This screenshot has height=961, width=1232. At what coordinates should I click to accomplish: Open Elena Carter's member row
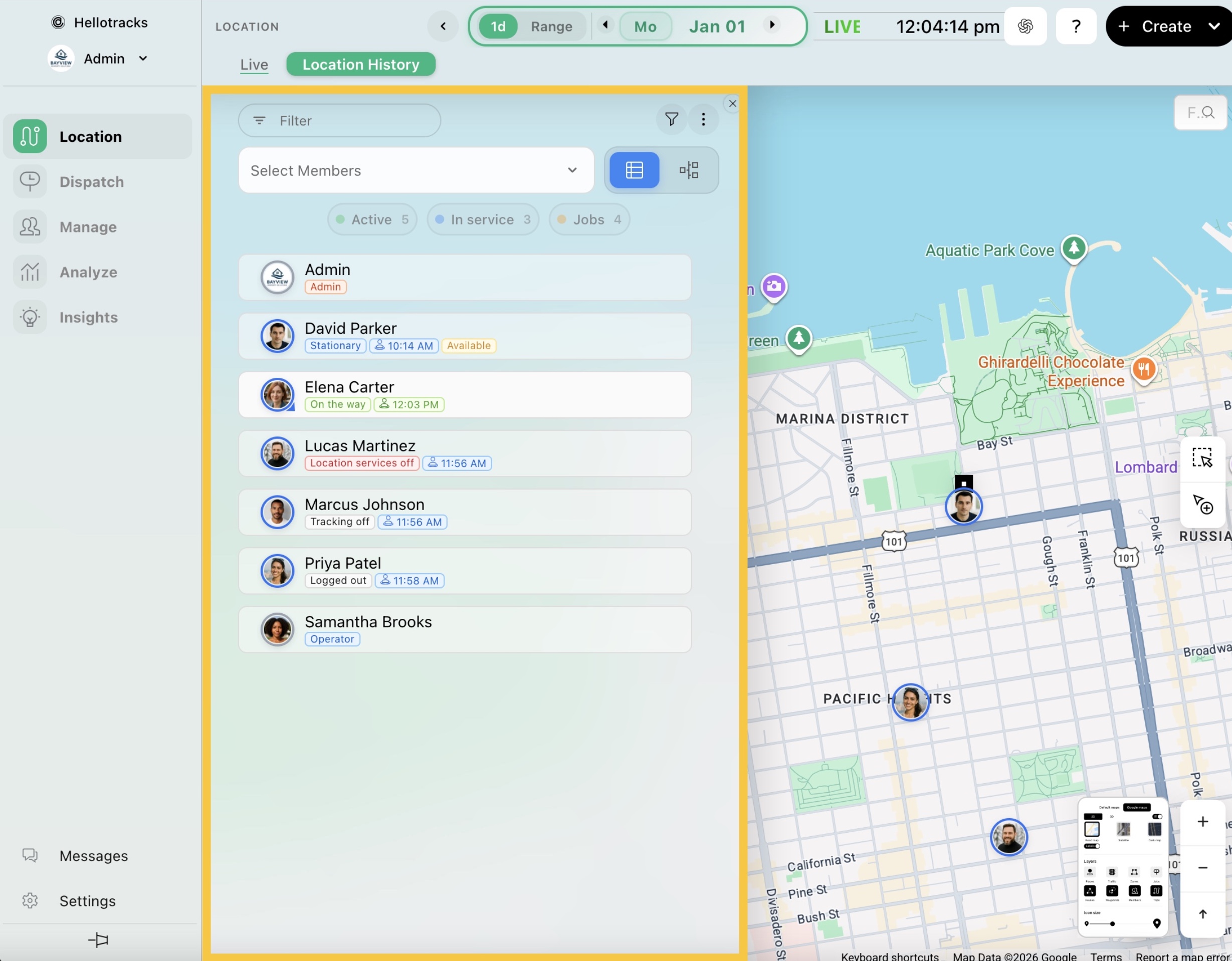point(464,395)
